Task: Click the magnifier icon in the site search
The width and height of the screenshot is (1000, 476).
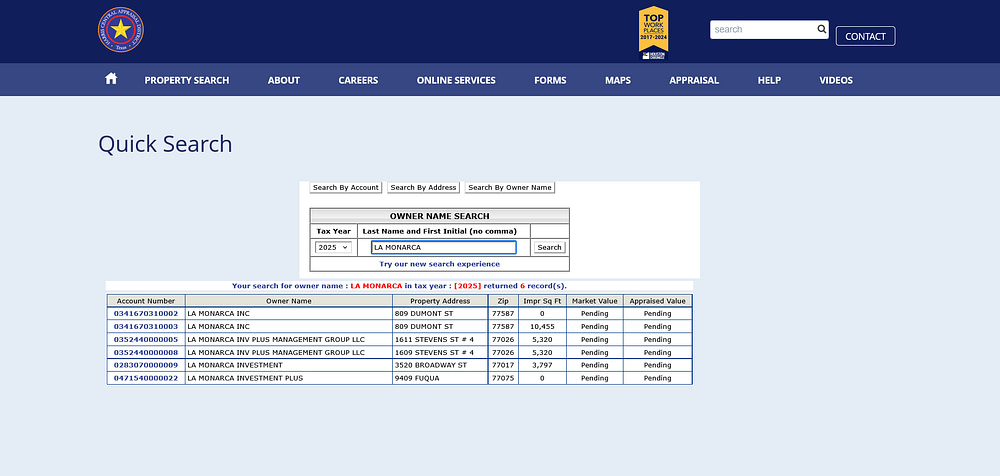Action: (821, 29)
